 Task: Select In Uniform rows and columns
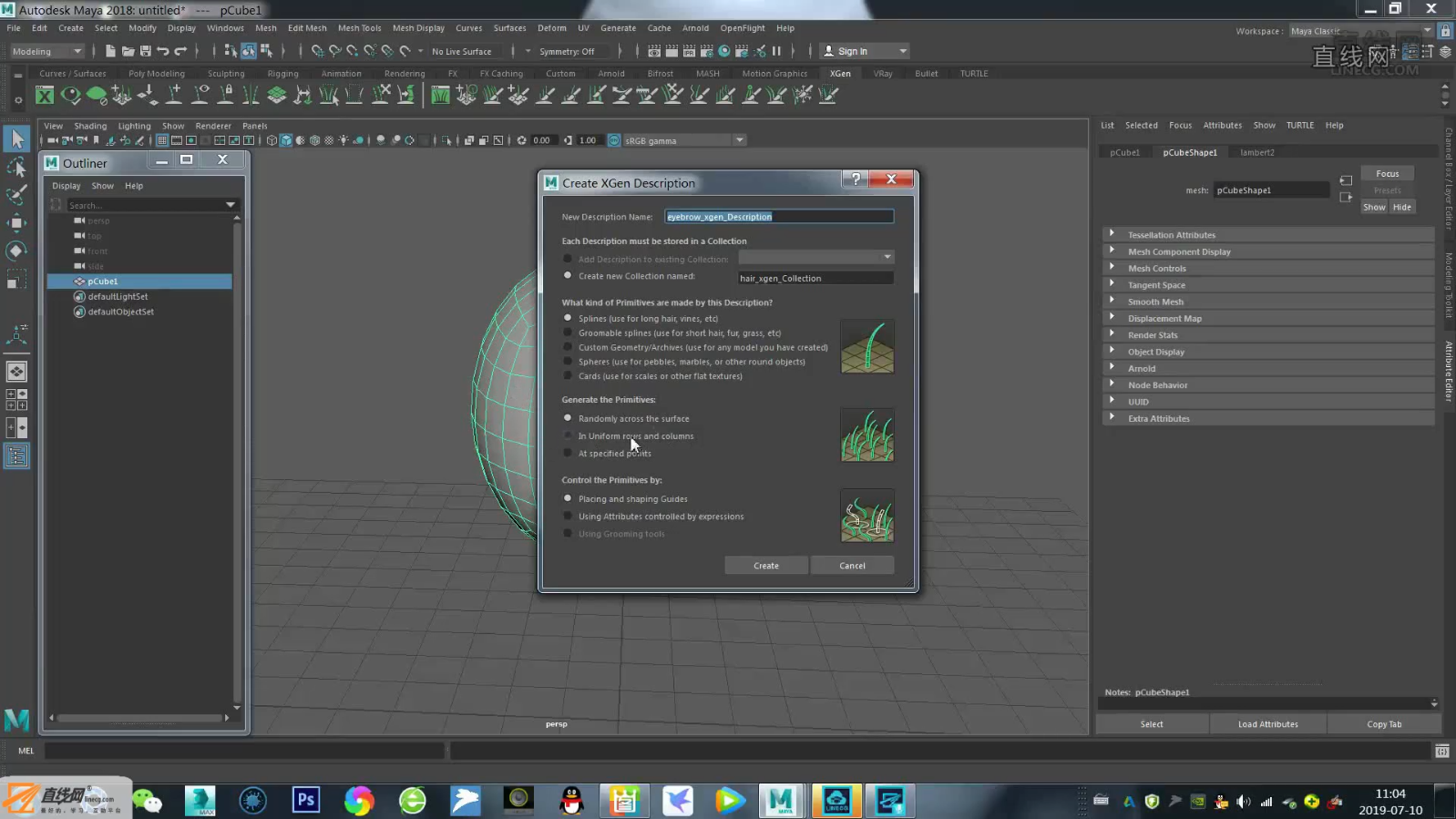pyautogui.click(x=568, y=435)
